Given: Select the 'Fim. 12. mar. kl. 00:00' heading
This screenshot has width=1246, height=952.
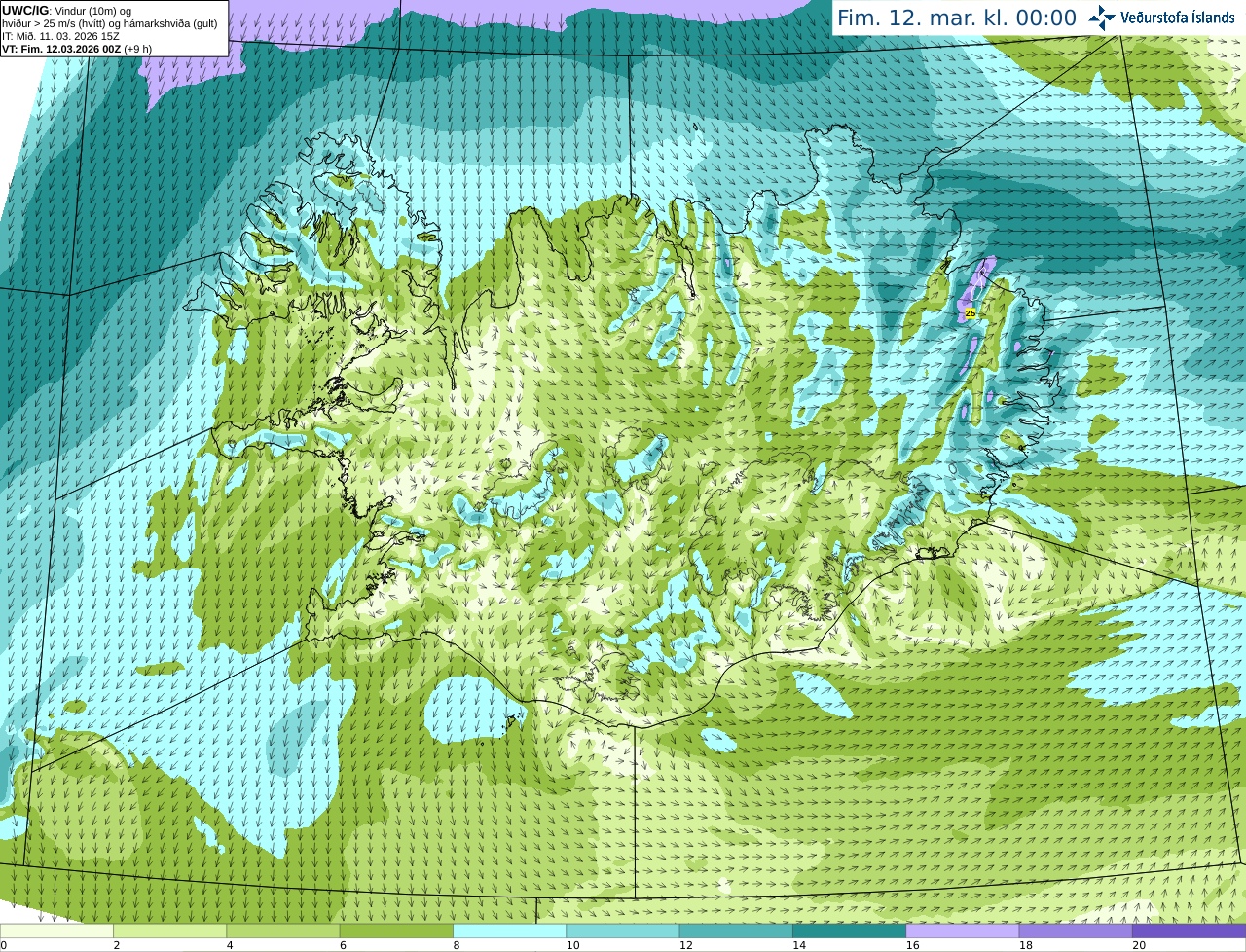Looking at the screenshot, I should [x=957, y=18].
